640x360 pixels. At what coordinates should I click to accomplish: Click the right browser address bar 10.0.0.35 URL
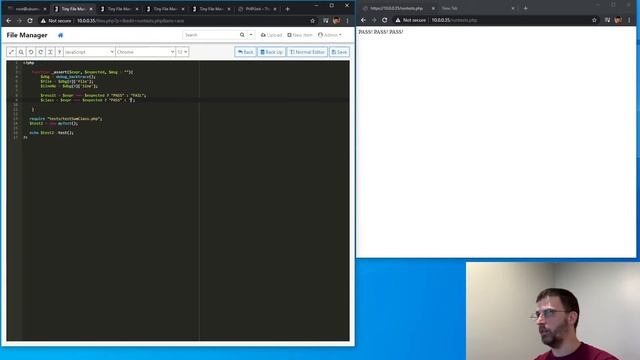454,20
